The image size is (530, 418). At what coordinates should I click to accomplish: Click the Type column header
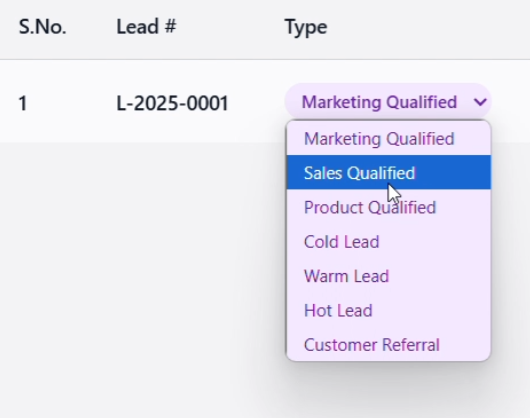(306, 28)
